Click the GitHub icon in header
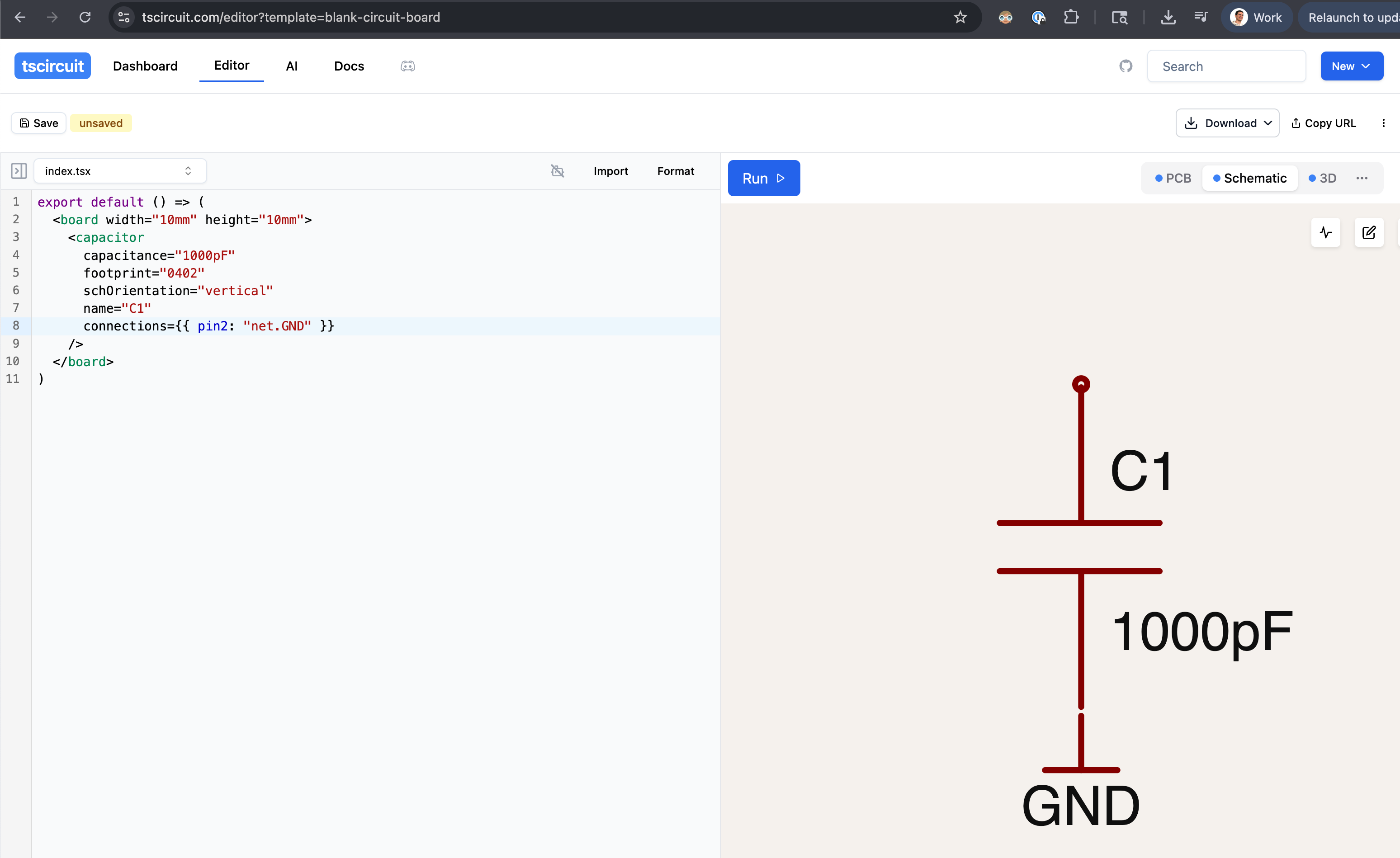The width and height of the screenshot is (1400, 858). coord(1125,66)
